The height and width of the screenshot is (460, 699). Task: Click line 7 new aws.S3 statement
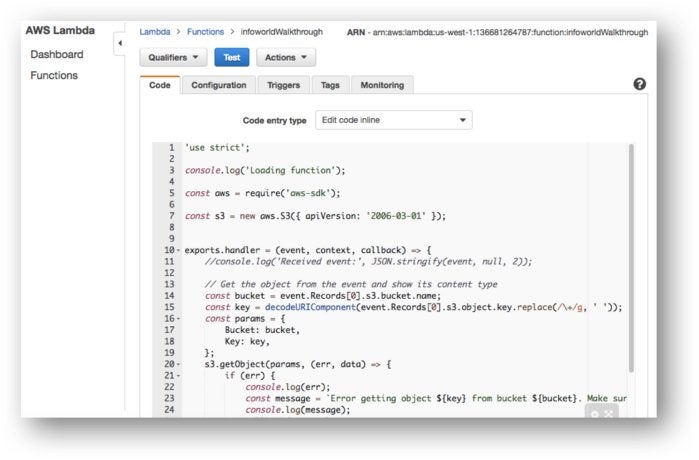coord(315,216)
